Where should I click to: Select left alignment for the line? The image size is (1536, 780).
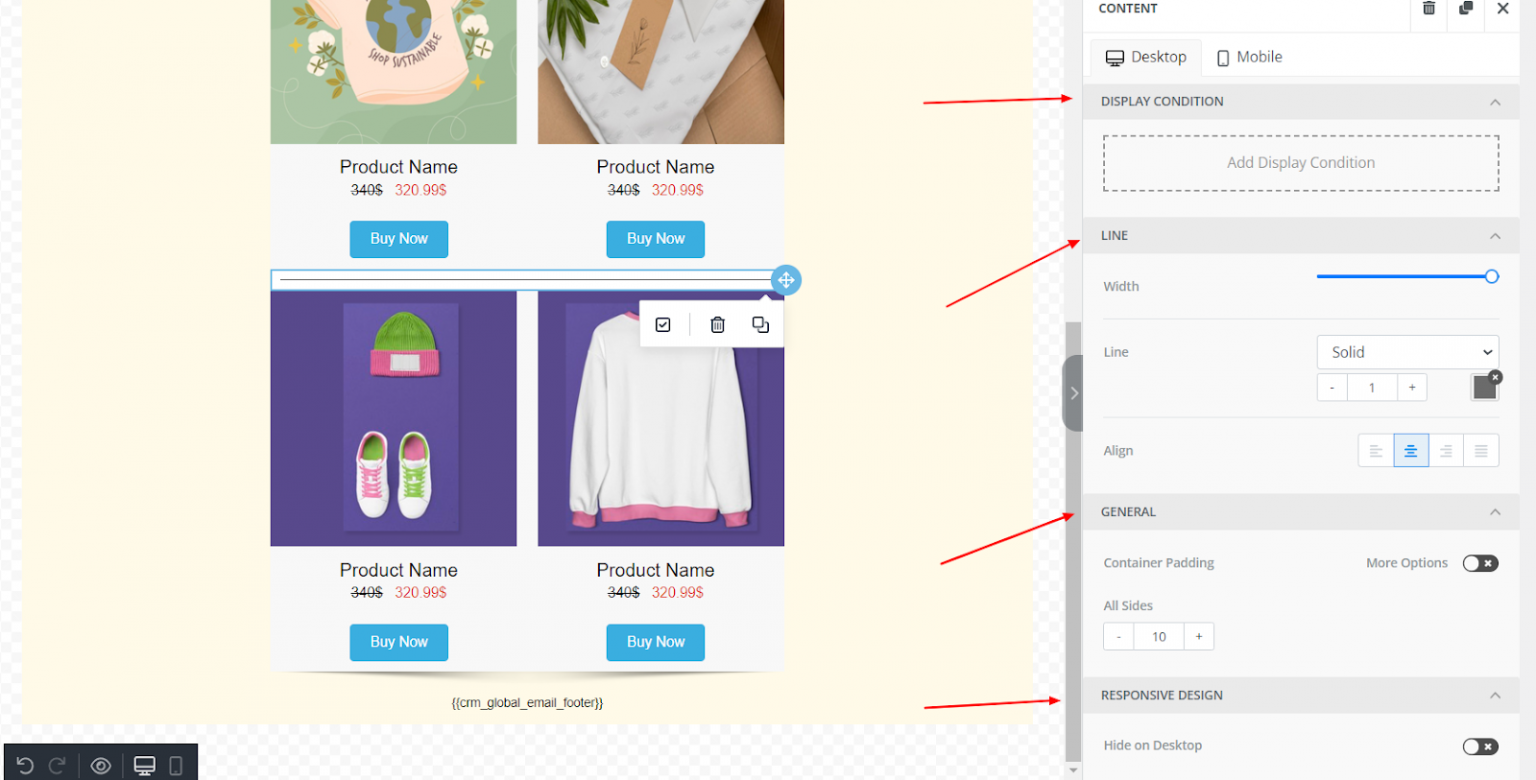tap(1375, 450)
